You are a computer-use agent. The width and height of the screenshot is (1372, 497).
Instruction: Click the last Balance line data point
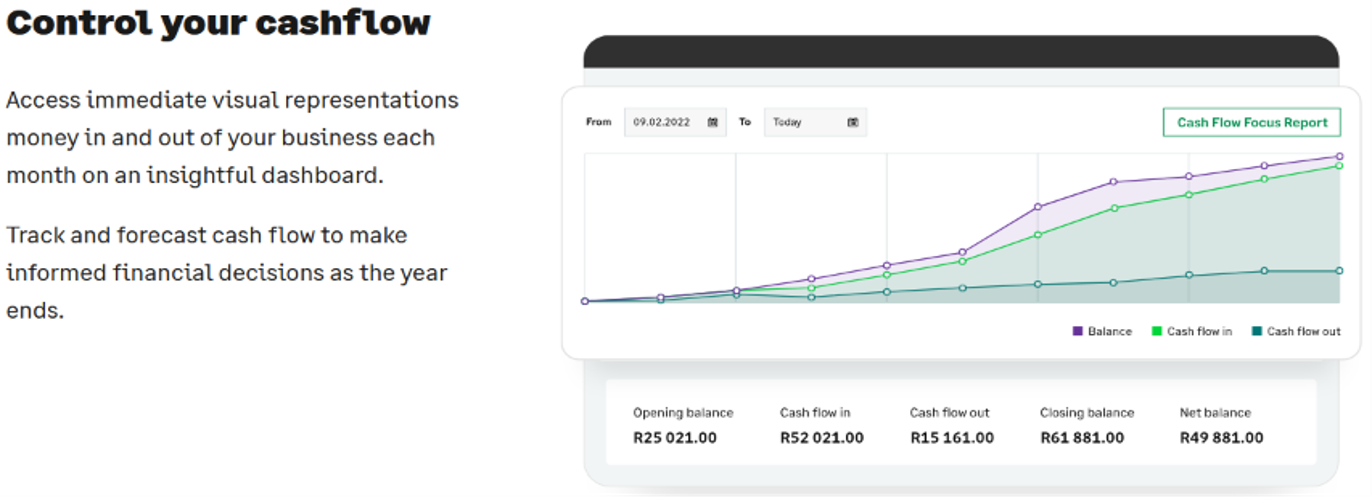pyautogui.click(x=1339, y=156)
